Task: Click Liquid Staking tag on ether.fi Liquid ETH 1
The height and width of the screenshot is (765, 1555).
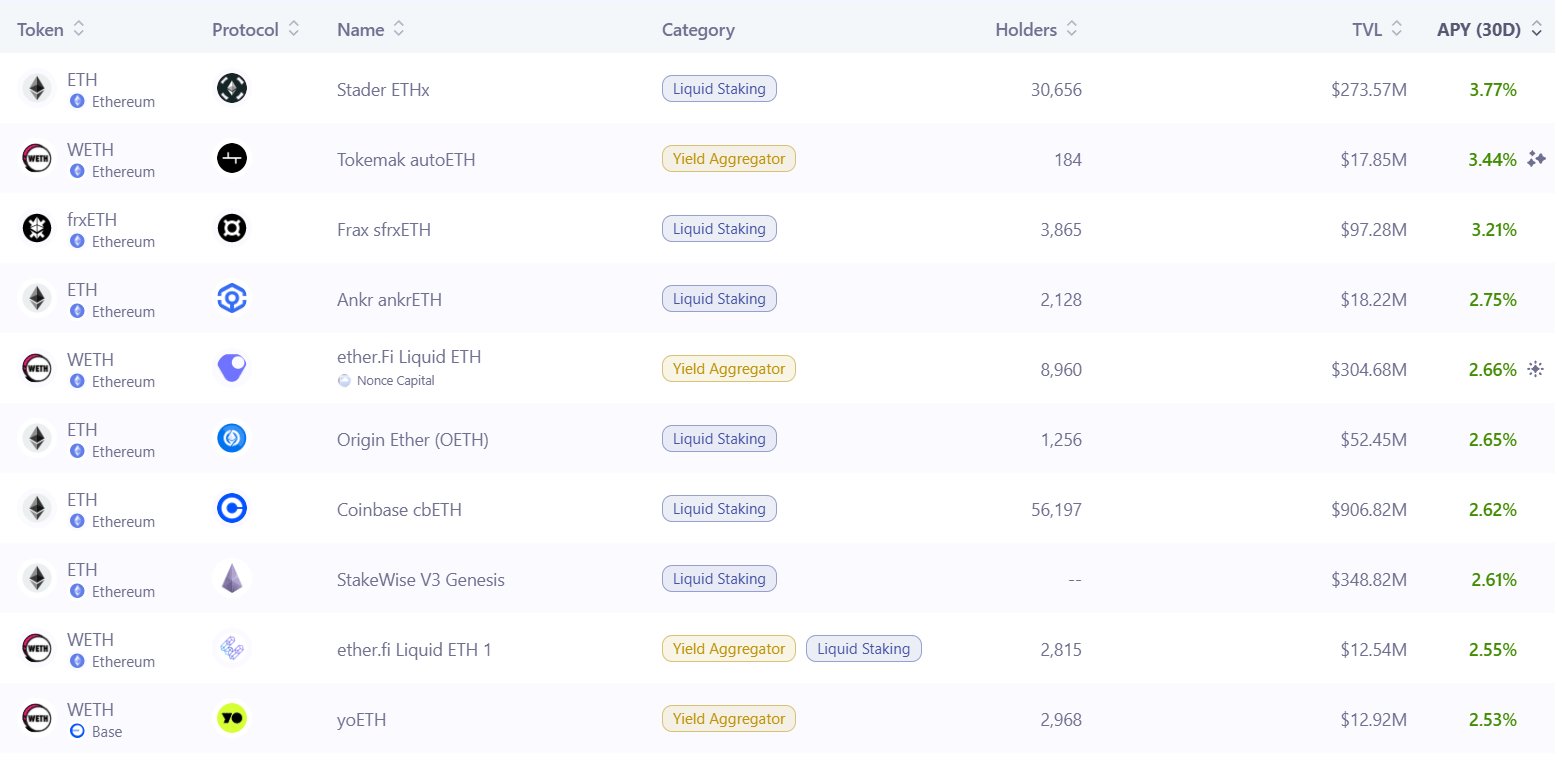Action: (x=864, y=649)
